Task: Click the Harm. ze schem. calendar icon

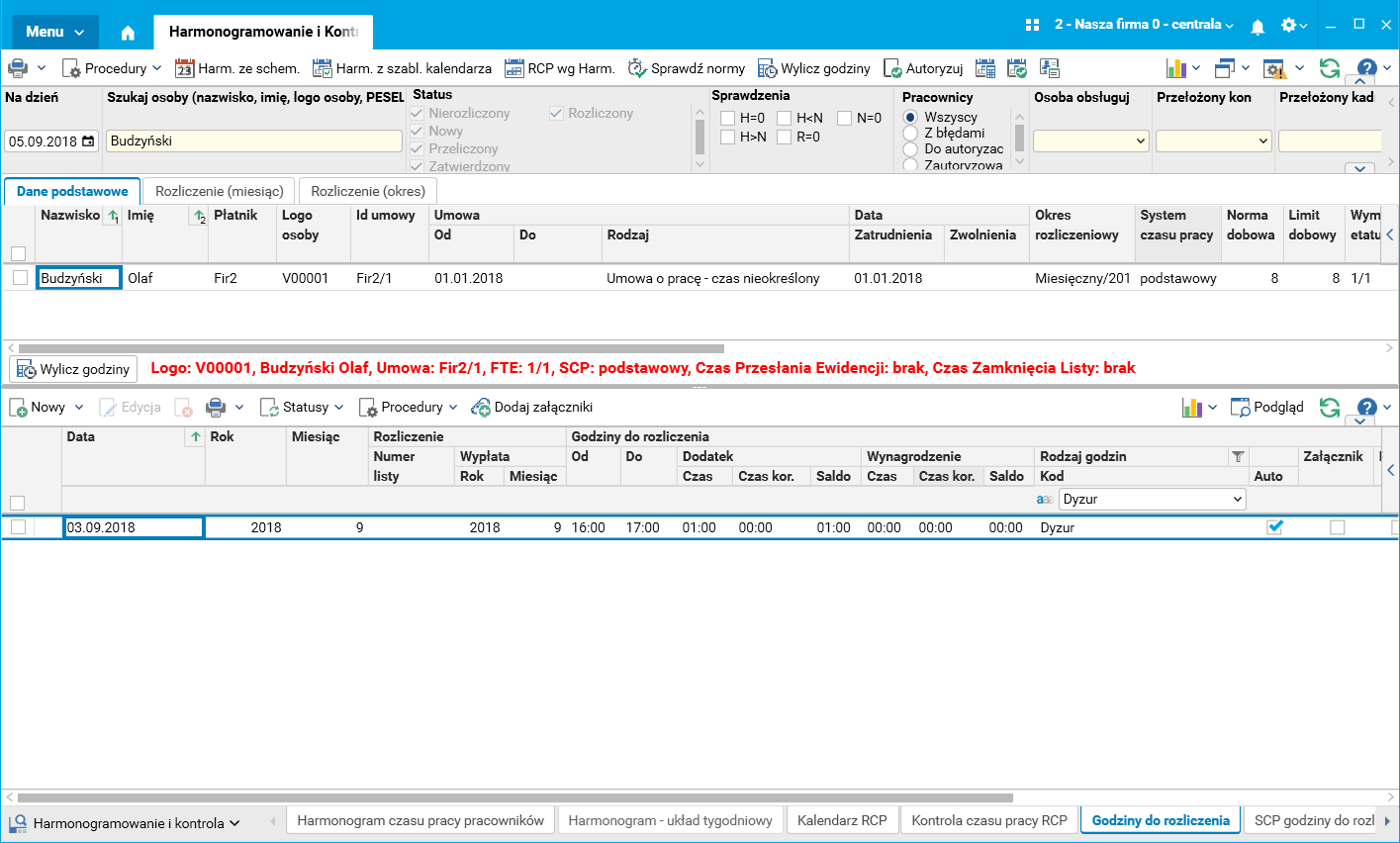Action: pos(184,68)
